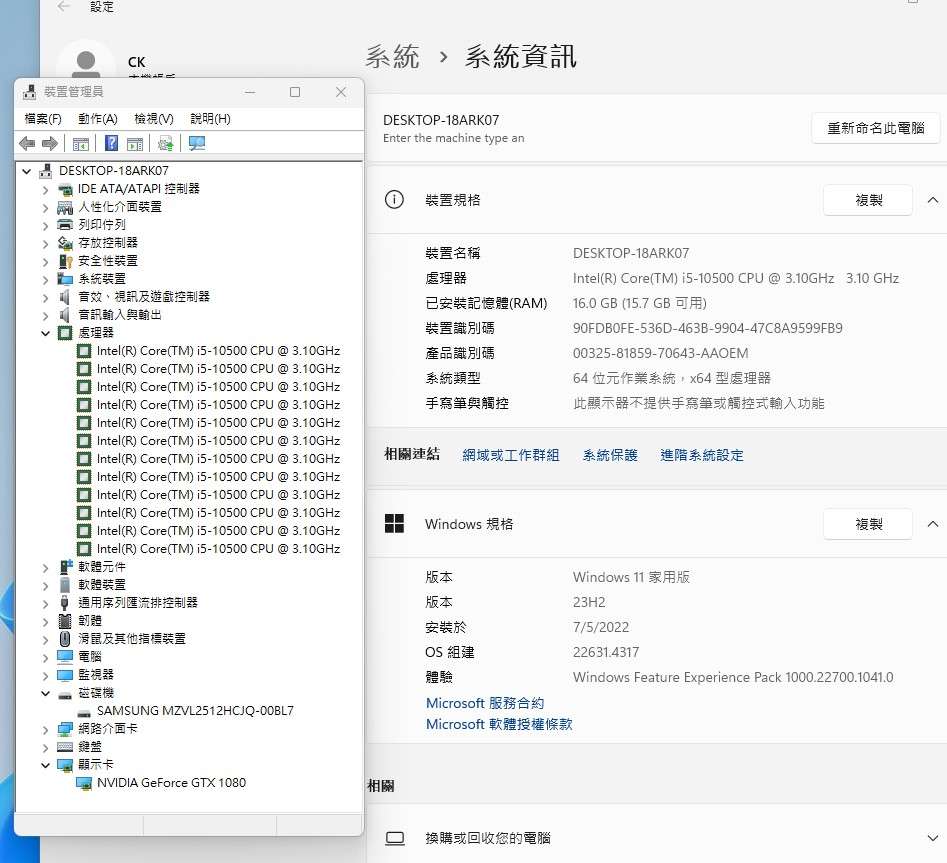Viewport: 947px width, 863px height.
Task: Open the 檢視(V) menu
Action: 153,119
